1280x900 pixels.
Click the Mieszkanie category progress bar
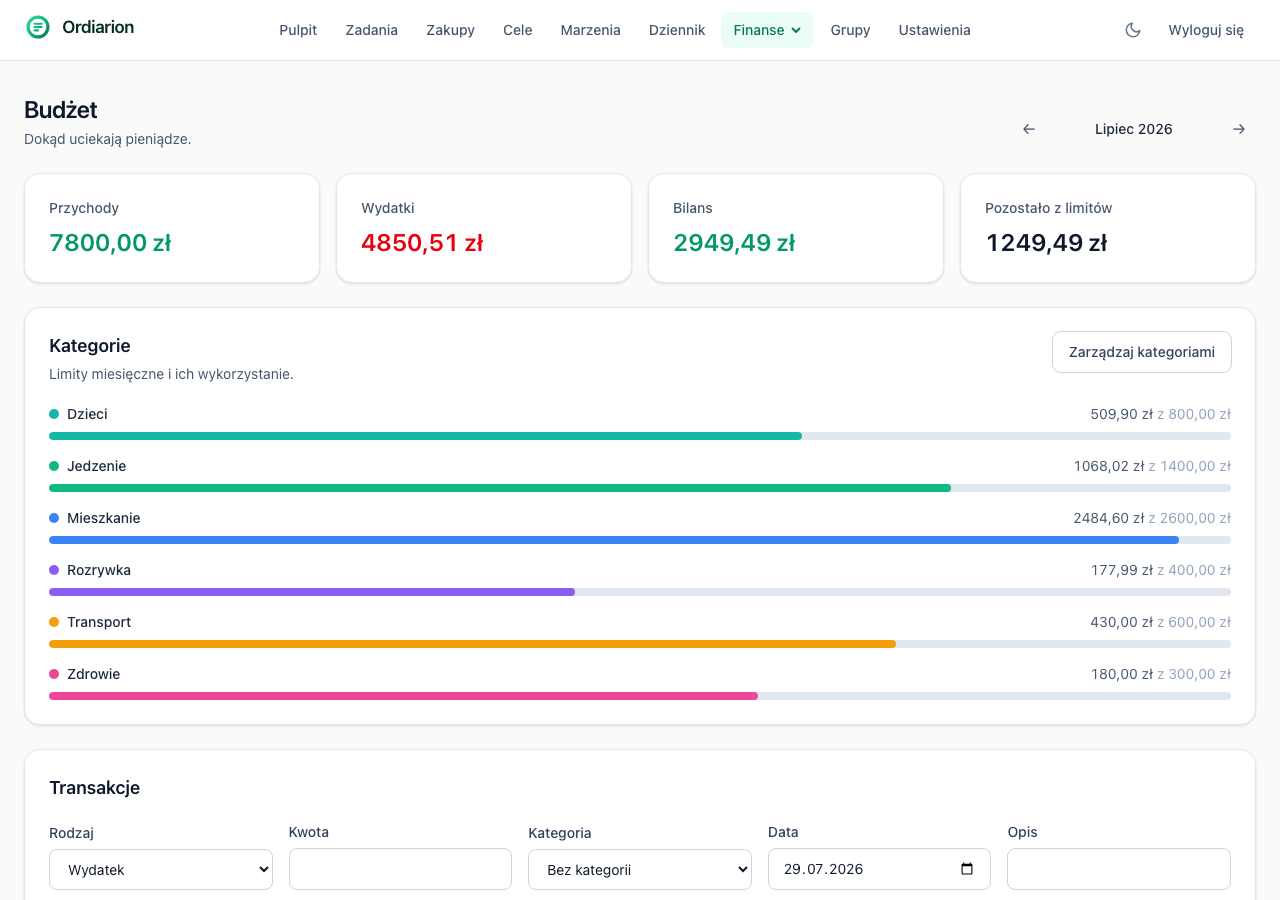point(640,540)
